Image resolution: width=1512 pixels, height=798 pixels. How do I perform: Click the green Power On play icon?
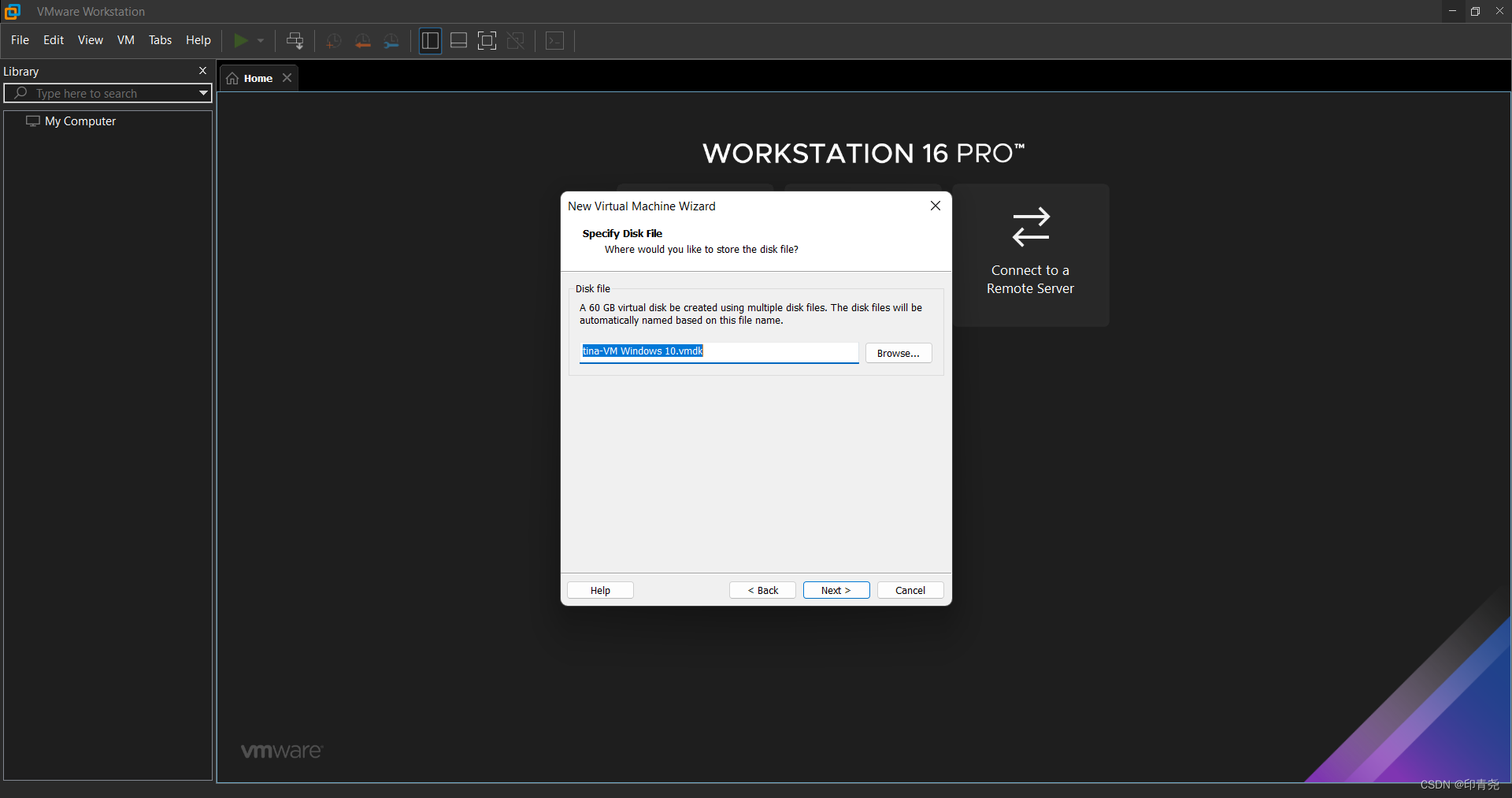[241, 40]
